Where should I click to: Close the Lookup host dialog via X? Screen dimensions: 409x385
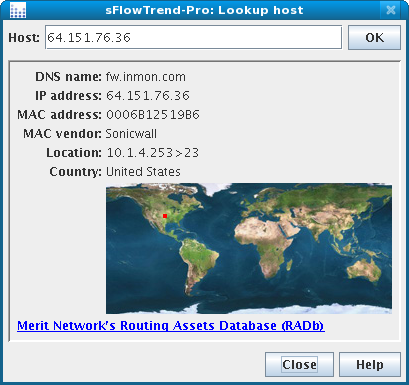click(391, 10)
